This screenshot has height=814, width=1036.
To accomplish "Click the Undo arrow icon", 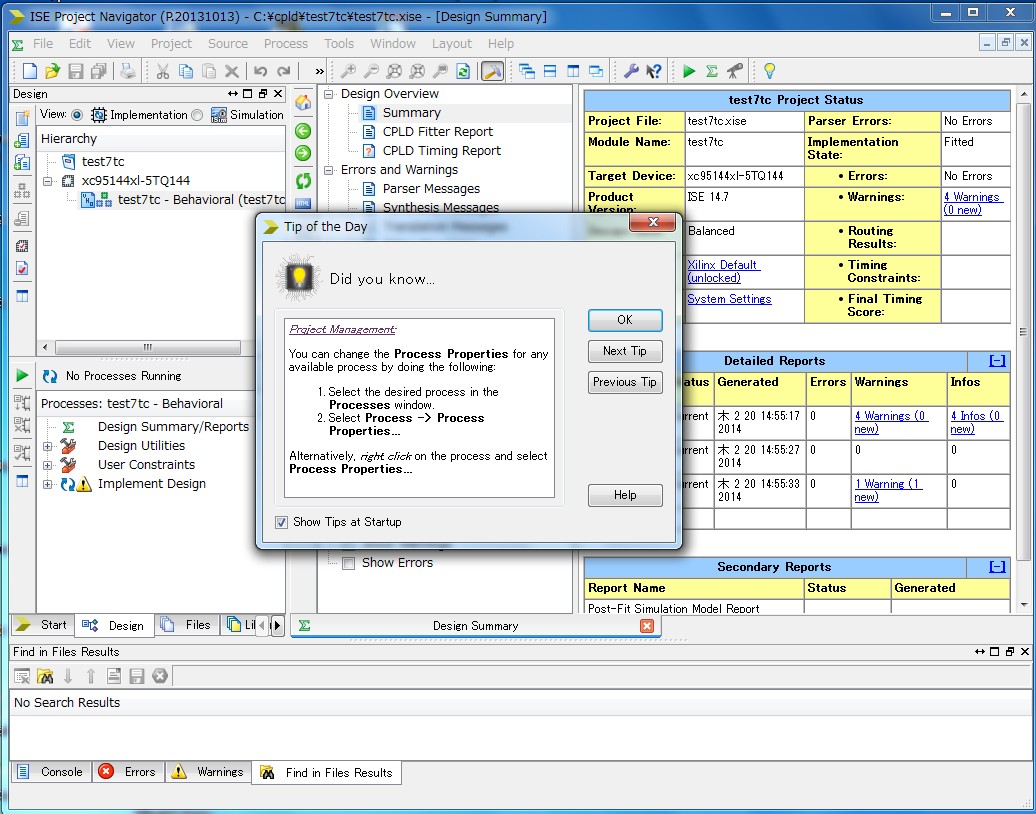I will point(260,71).
